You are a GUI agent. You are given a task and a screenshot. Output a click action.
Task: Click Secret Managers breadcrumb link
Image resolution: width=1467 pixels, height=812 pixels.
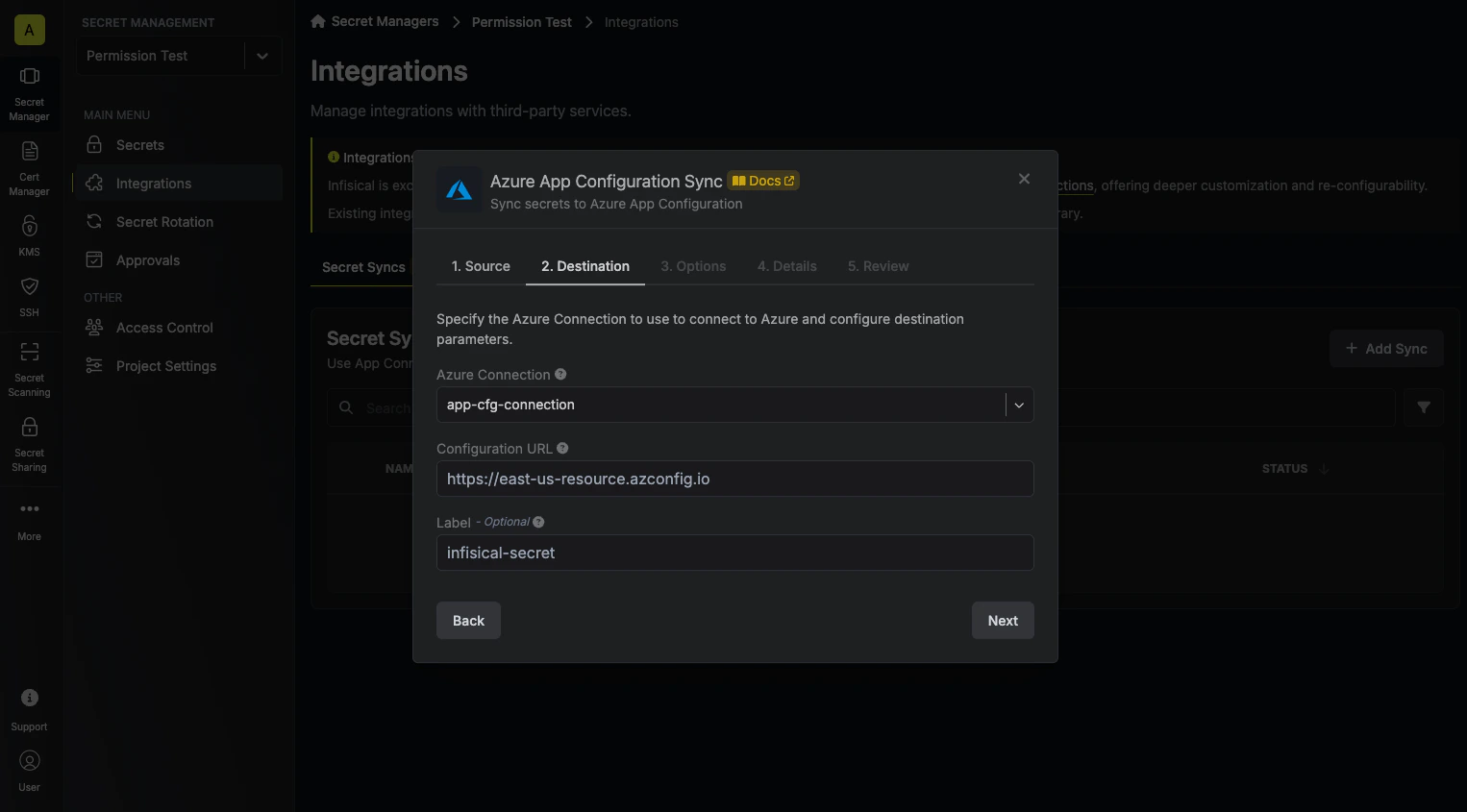pos(385,21)
